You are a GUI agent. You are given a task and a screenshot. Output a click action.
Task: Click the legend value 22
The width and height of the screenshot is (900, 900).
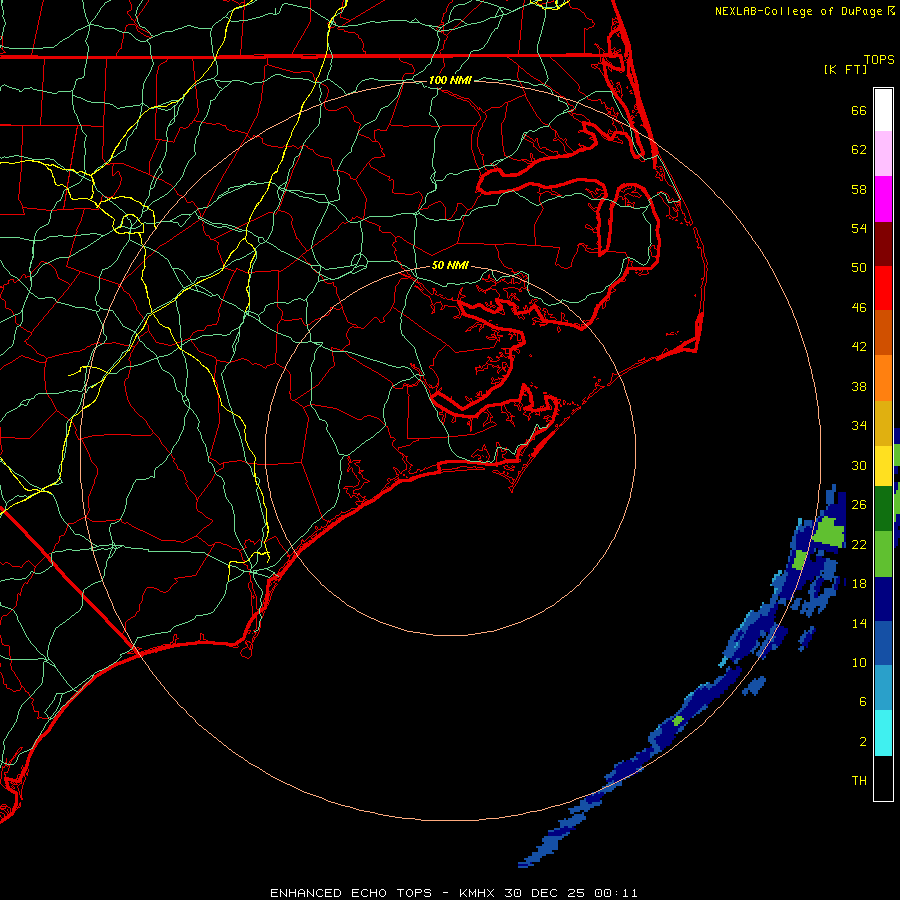point(859,544)
